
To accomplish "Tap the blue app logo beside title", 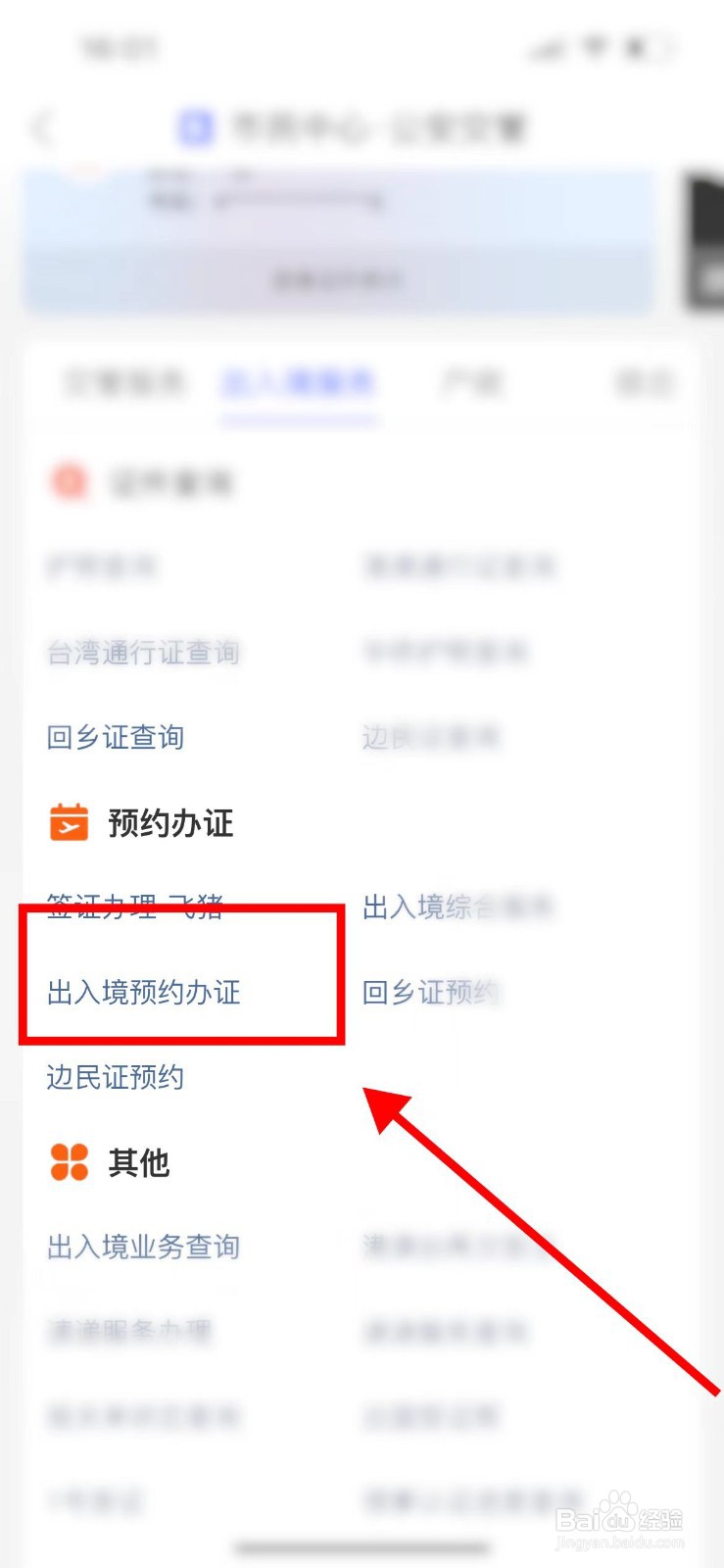I will point(196,127).
